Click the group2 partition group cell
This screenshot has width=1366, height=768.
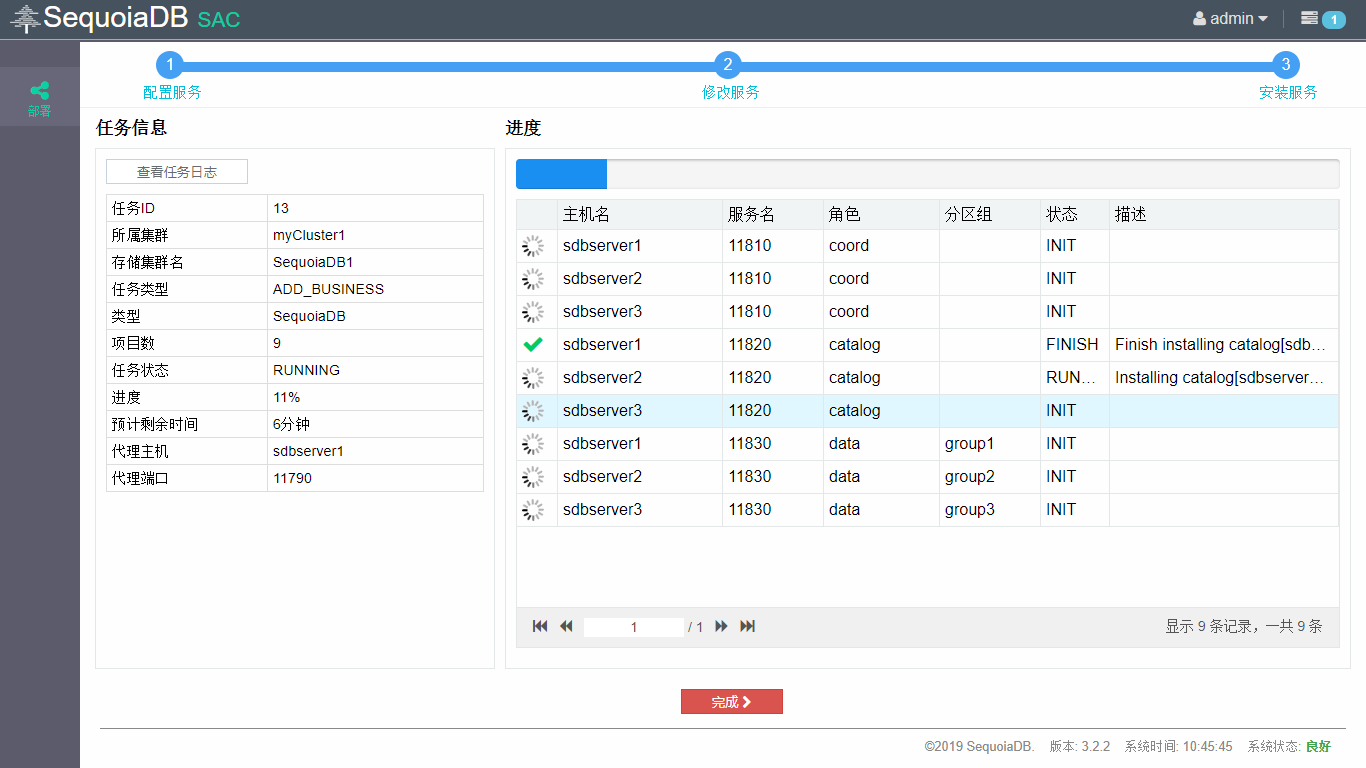[x=990, y=476]
